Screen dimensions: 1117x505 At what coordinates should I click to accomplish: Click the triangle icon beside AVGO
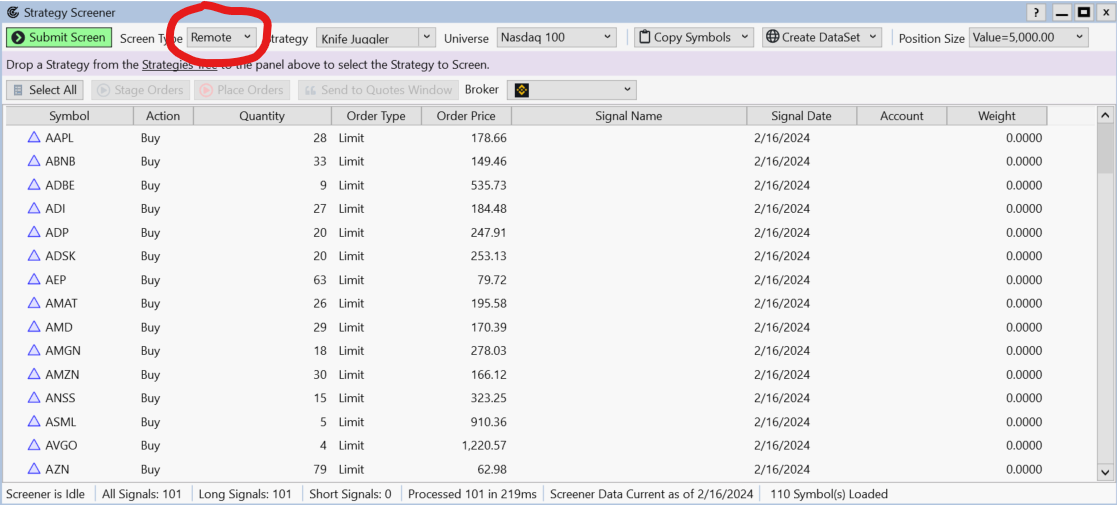34,446
